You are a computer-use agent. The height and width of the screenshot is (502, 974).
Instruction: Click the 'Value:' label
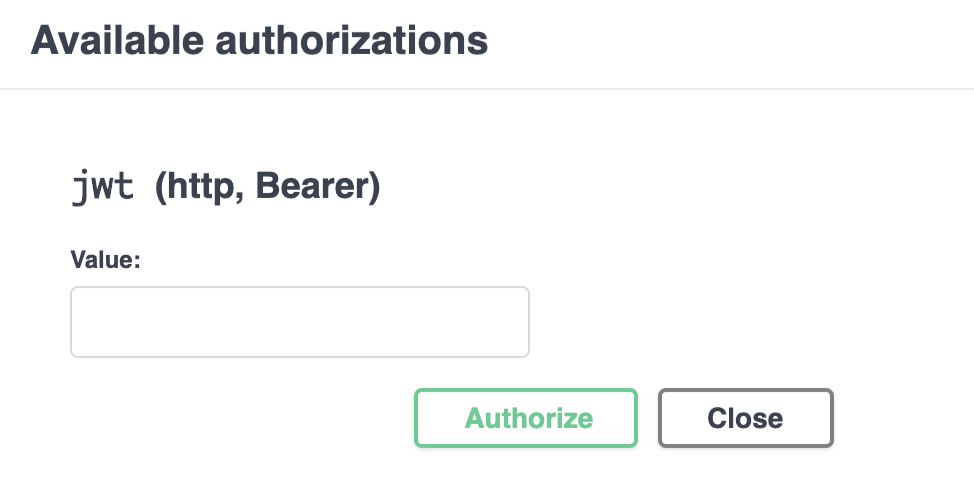pos(106,260)
